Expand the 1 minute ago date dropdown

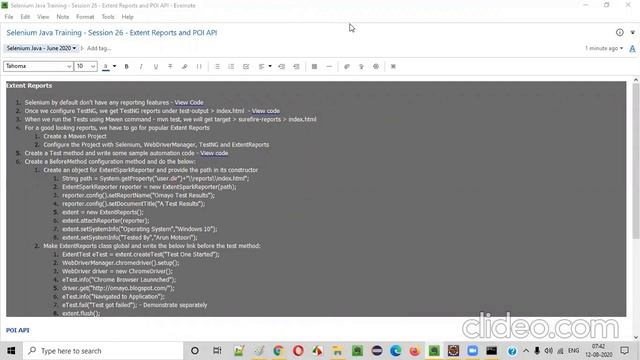tap(604, 48)
